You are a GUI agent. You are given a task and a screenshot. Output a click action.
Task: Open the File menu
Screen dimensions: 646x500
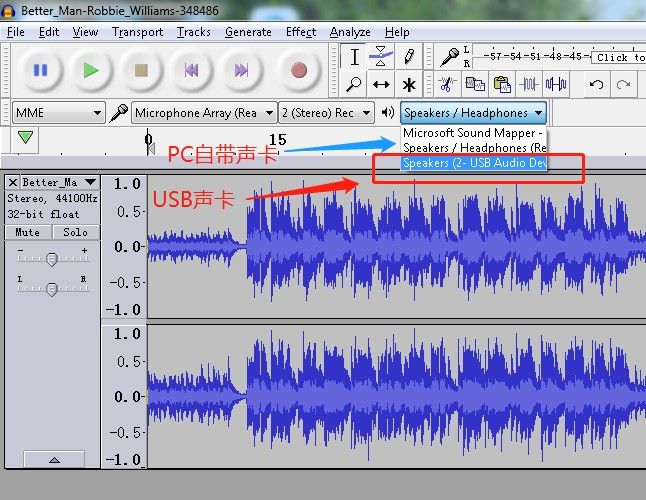click(16, 32)
